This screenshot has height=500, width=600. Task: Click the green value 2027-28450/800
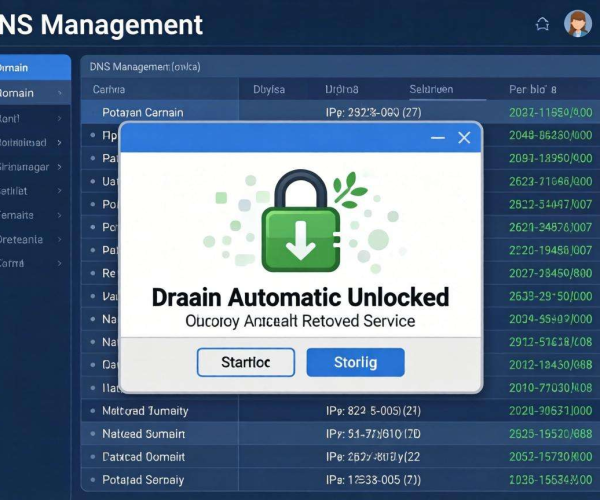[x=551, y=273]
